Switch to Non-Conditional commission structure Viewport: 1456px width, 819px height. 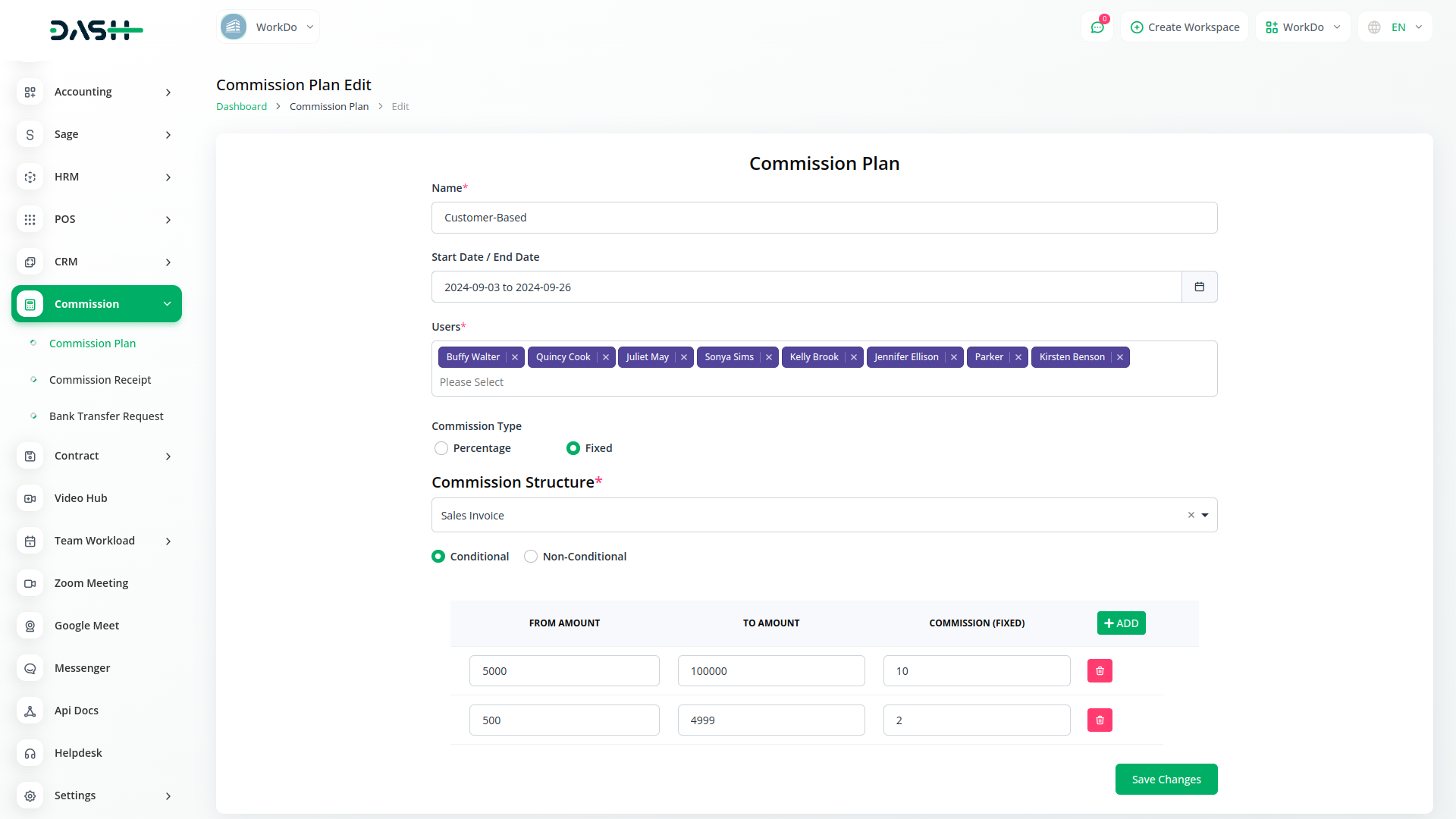coord(531,556)
